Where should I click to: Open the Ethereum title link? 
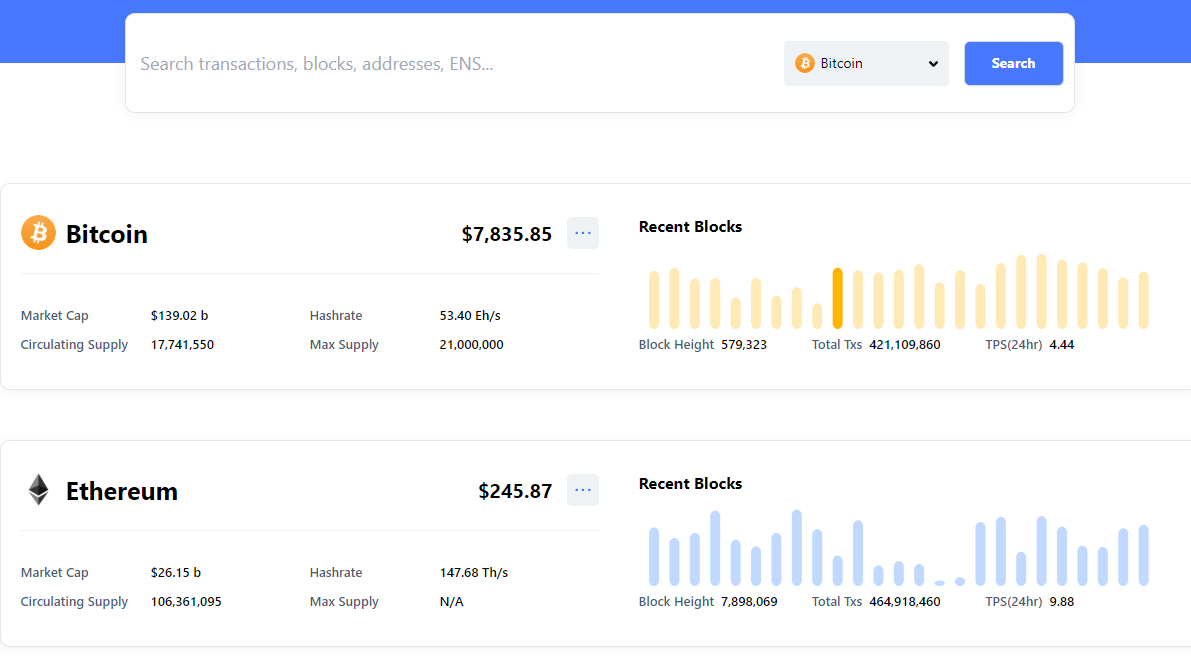click(122, 491)
